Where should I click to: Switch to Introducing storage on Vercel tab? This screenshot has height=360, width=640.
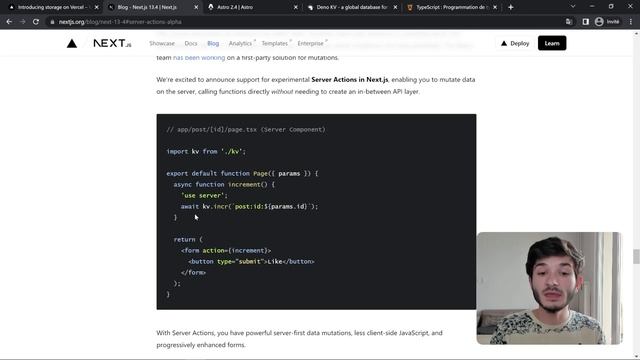[x=51, y=7]
